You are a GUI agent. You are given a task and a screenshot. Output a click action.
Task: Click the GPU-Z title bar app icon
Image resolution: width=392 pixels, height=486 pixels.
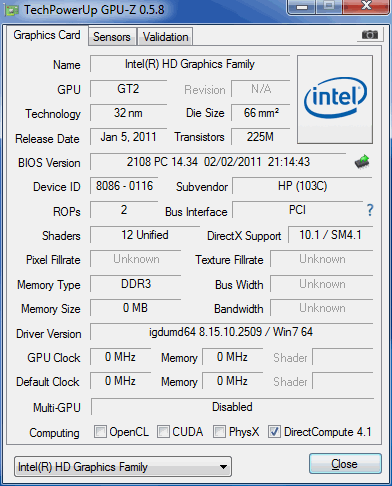[x=12, y=10]
